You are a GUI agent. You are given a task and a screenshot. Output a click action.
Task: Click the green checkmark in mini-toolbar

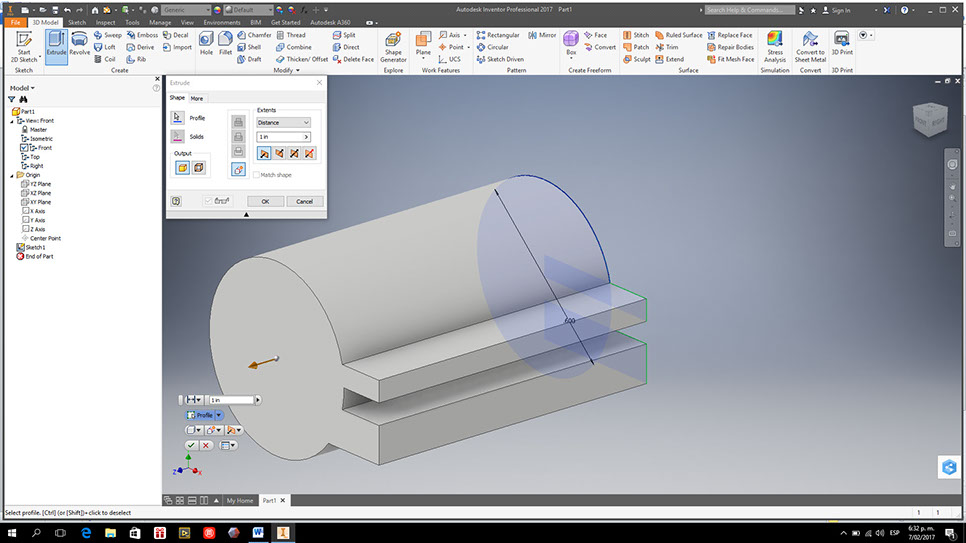pyautogui.click(x=191, y=445)
